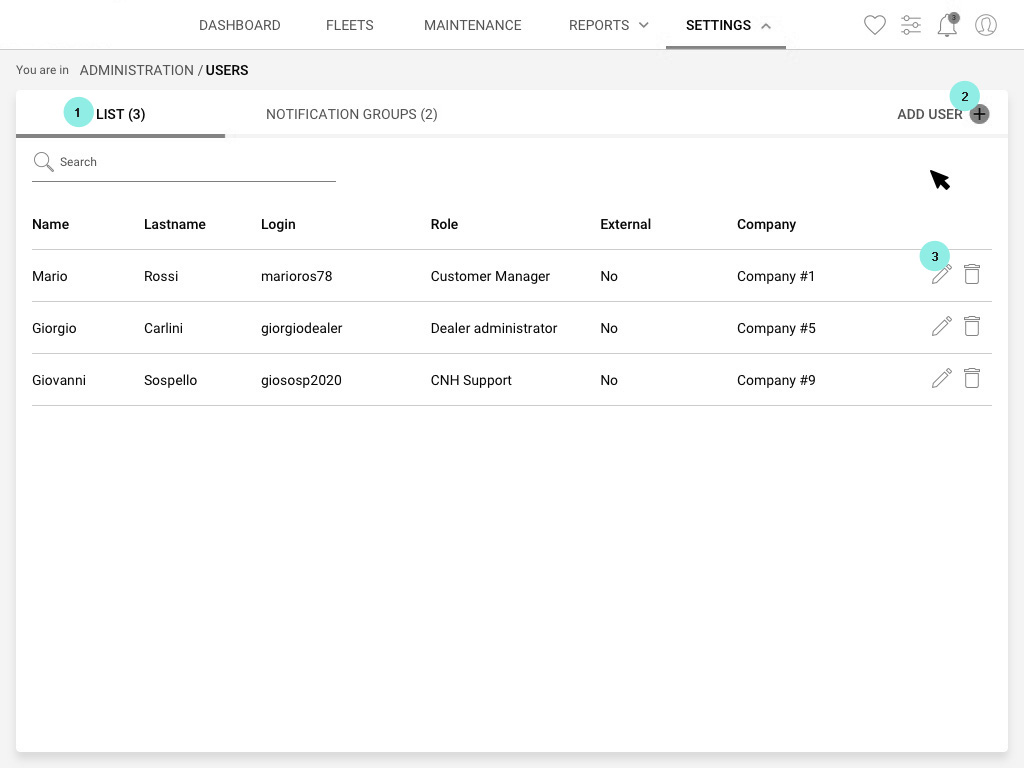Click the plus icon to add user
The width and height of the screenshot is (1024, 768).
pos(979,114)
